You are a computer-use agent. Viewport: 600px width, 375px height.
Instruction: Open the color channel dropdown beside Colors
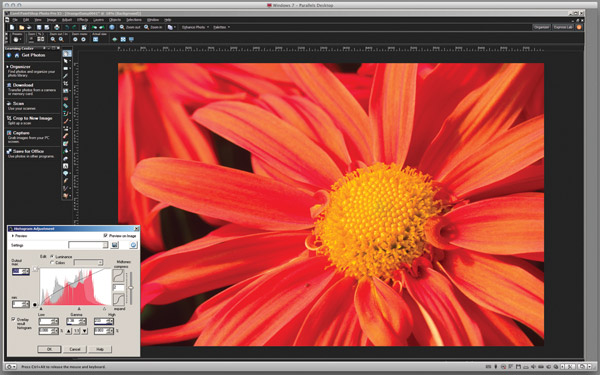(100, 262)
